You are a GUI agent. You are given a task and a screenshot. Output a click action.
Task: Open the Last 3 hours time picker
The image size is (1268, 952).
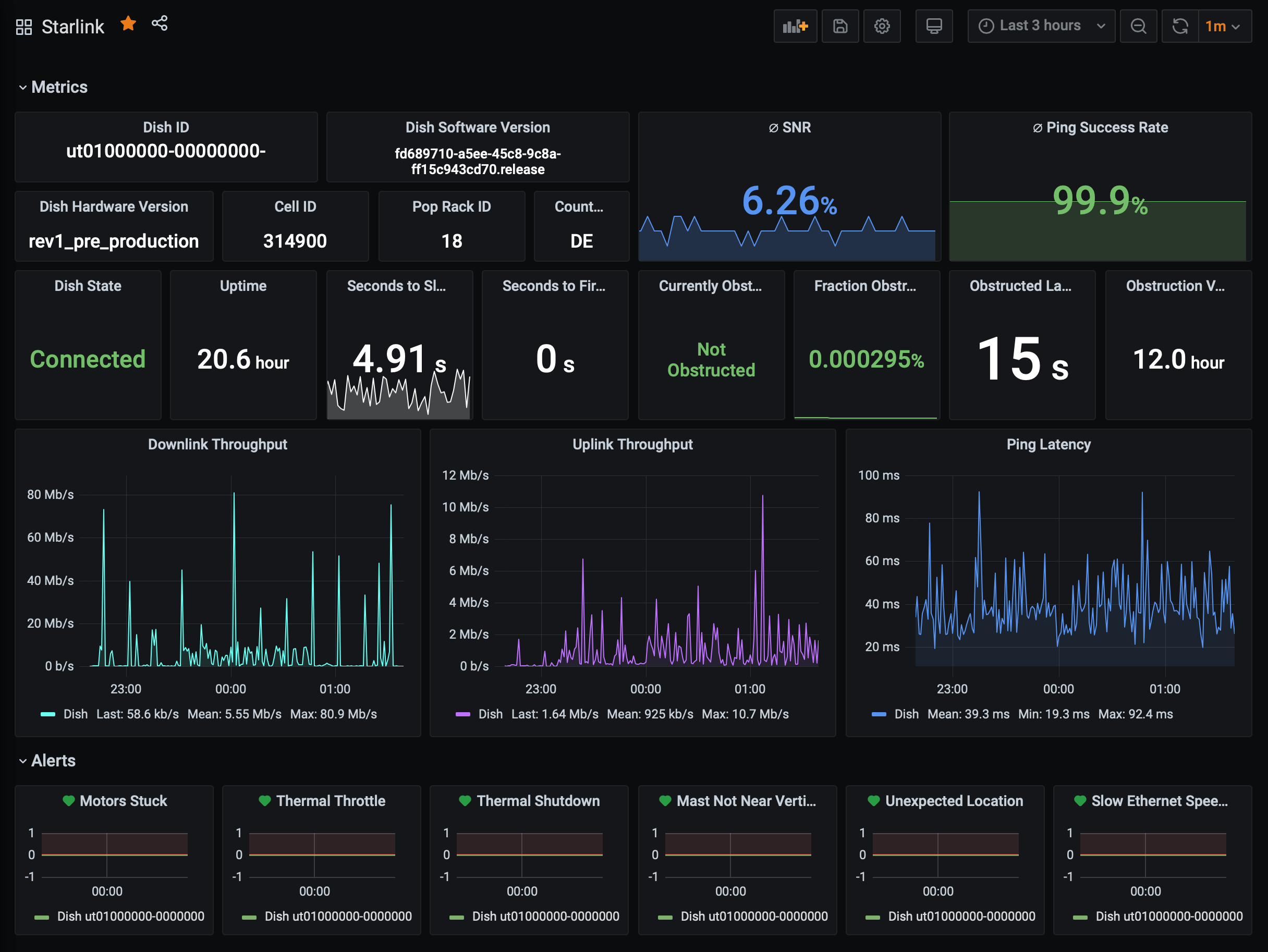coord(1041,26)
